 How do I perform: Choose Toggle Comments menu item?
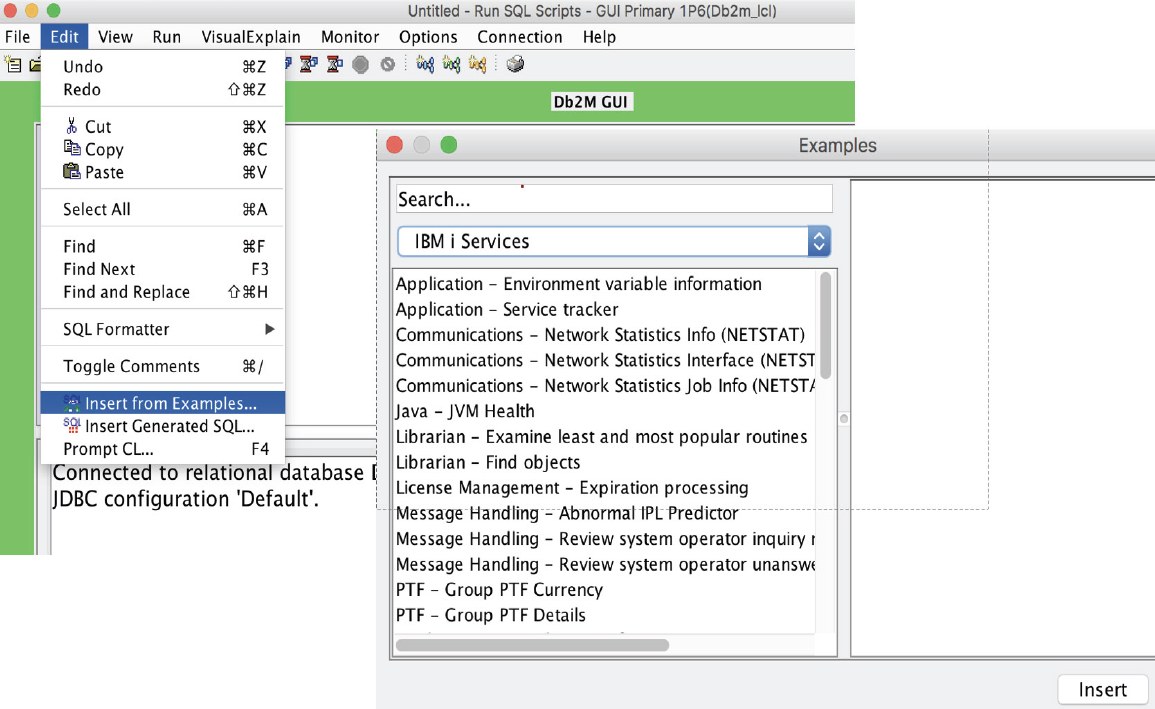pos(163,366)
